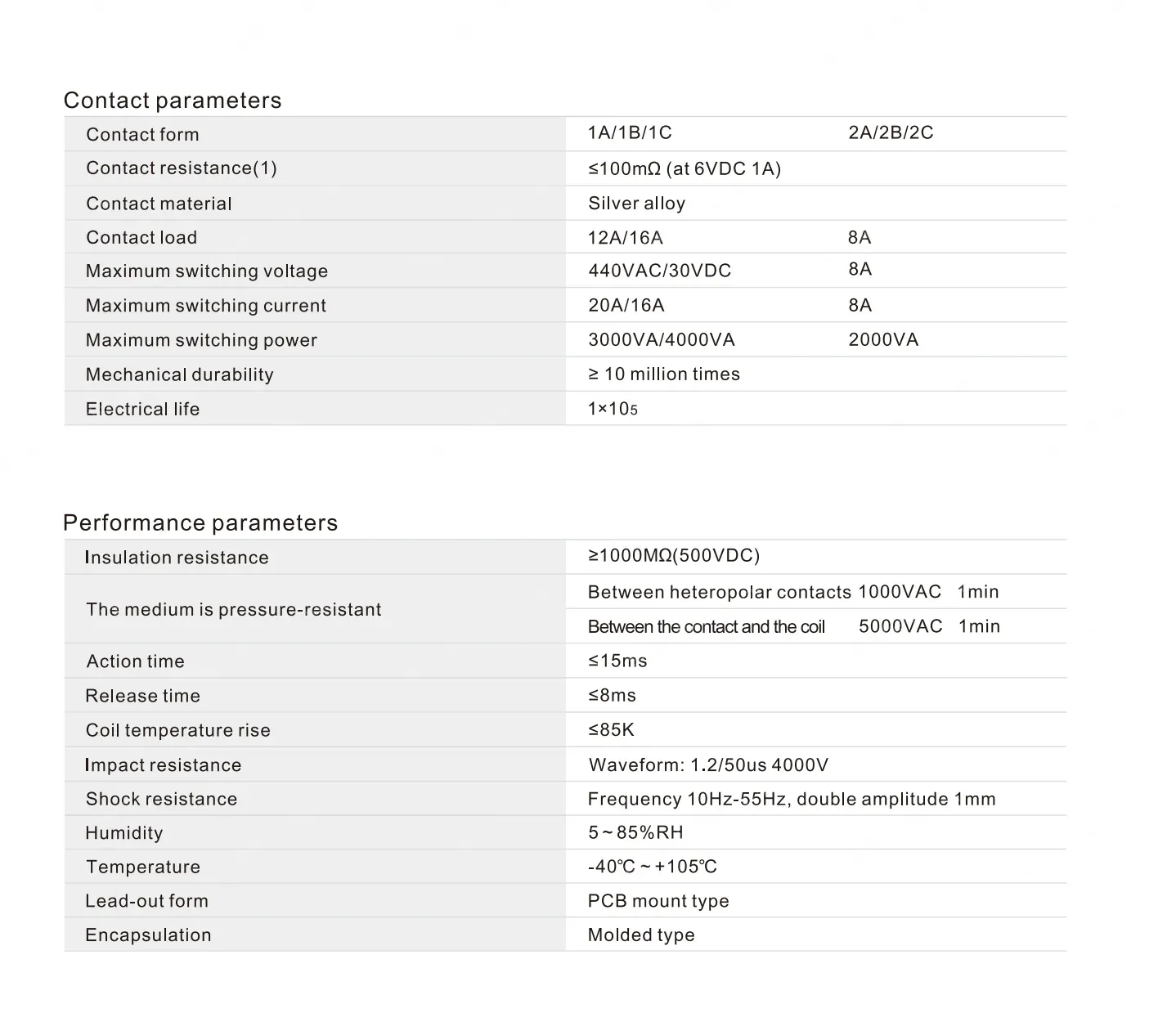Select the '2000VA' switching power value

[883, 340]
